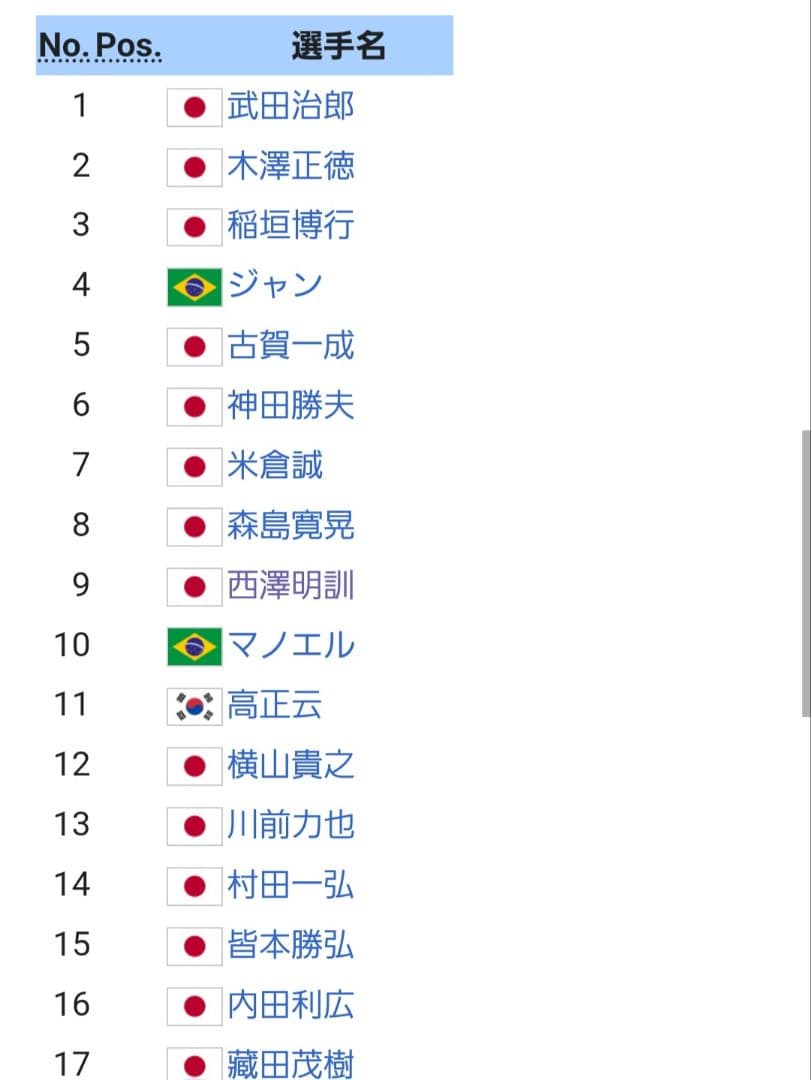The height and width of the screenshot is (1080, 811).
Task: Click Japan flag icon beside 川前力也
Action: (x=194, y=827)
